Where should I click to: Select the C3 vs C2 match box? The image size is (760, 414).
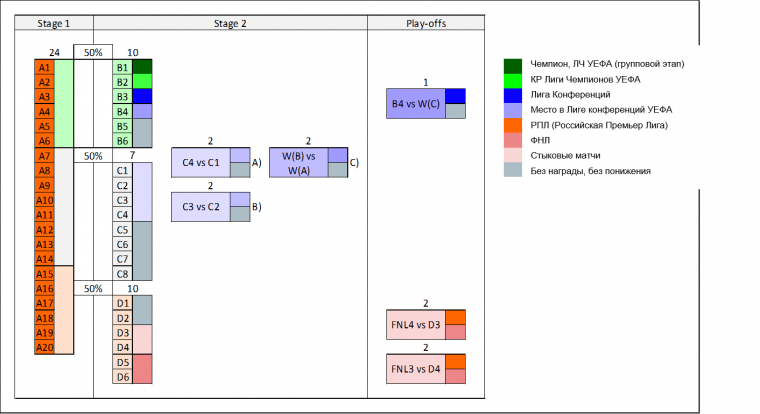click(x=200, y=206)
